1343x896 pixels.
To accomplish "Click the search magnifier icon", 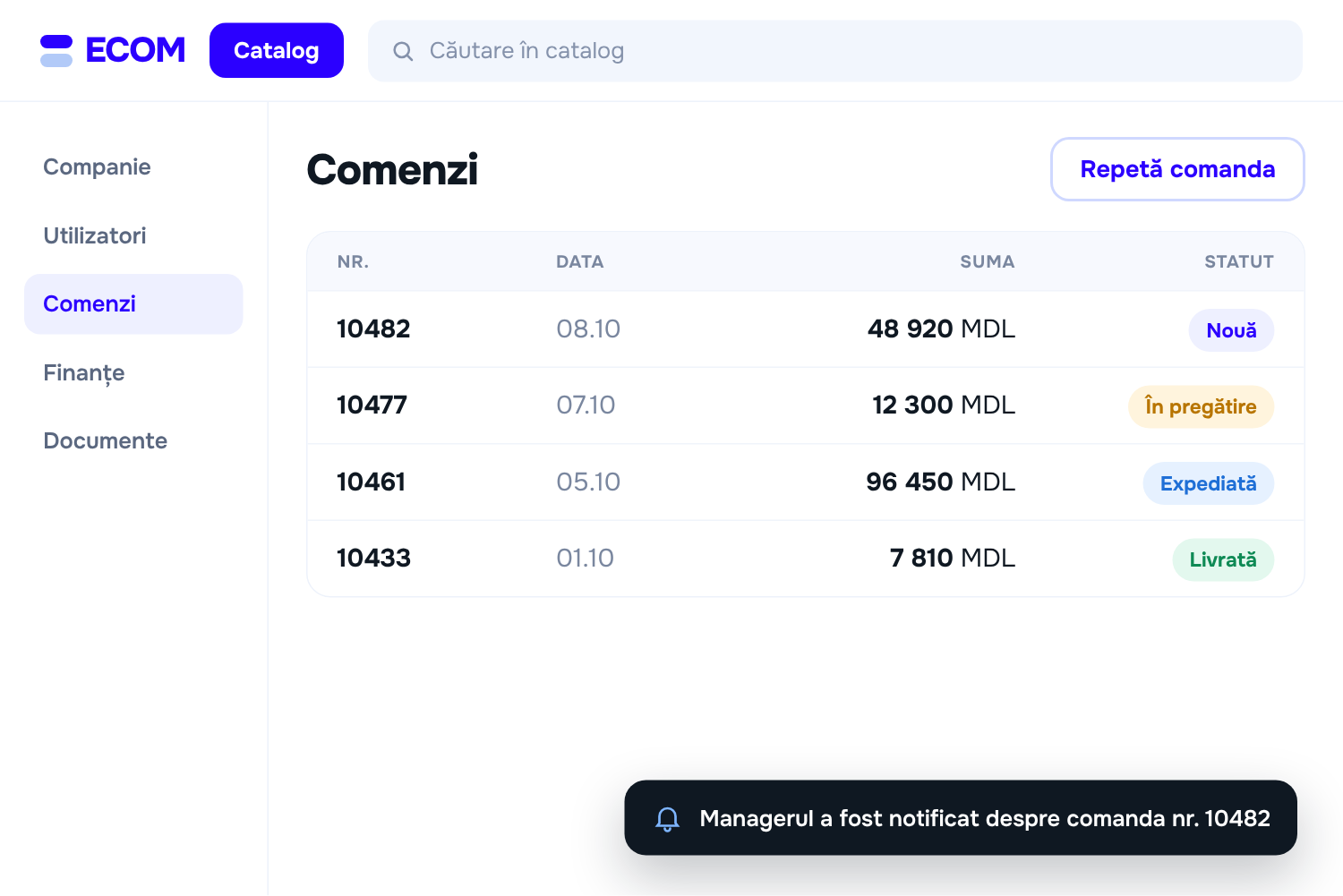I will pyautogui.click(x=403, y=51).
